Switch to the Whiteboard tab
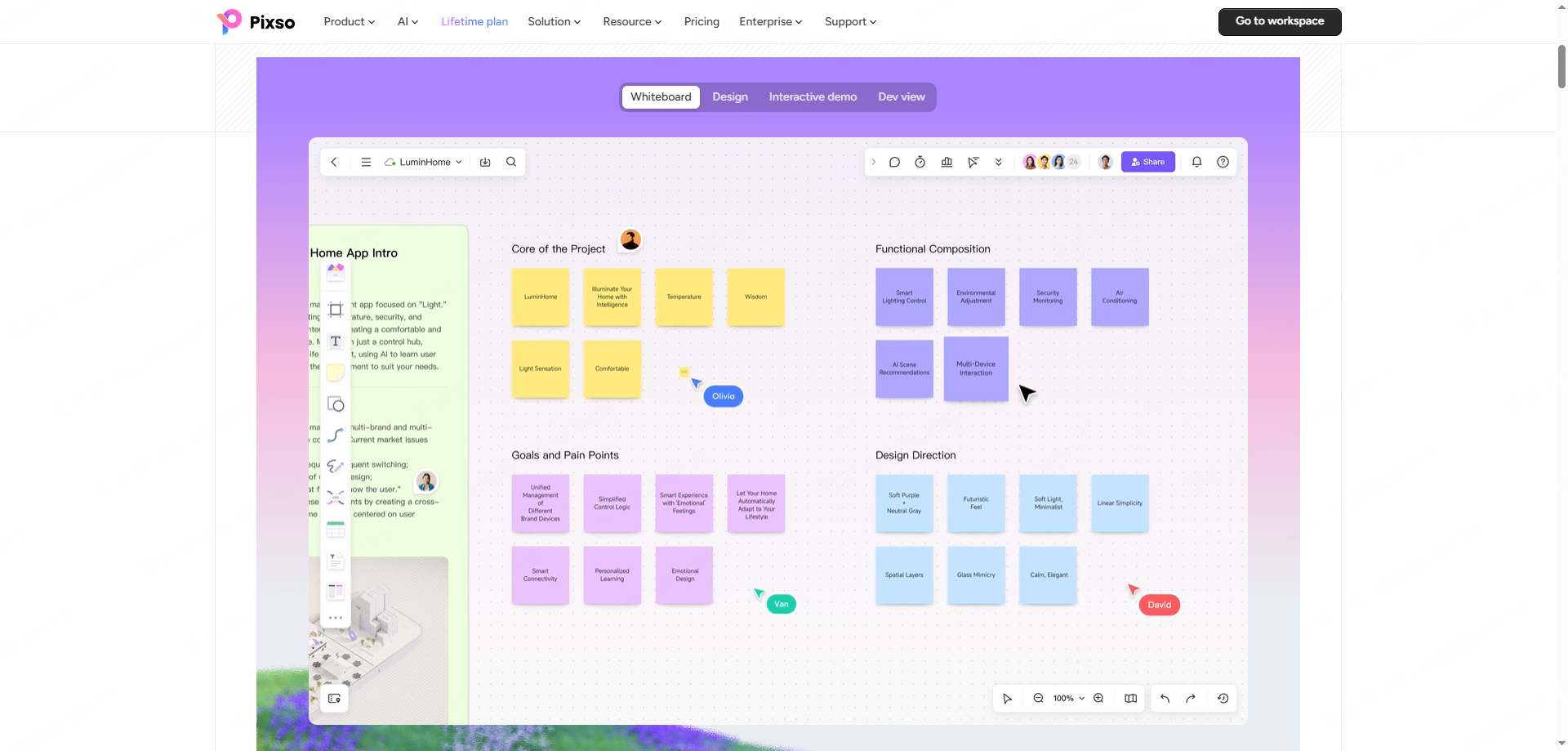The width and height of the screenshot is (1568, 751). 661,97
